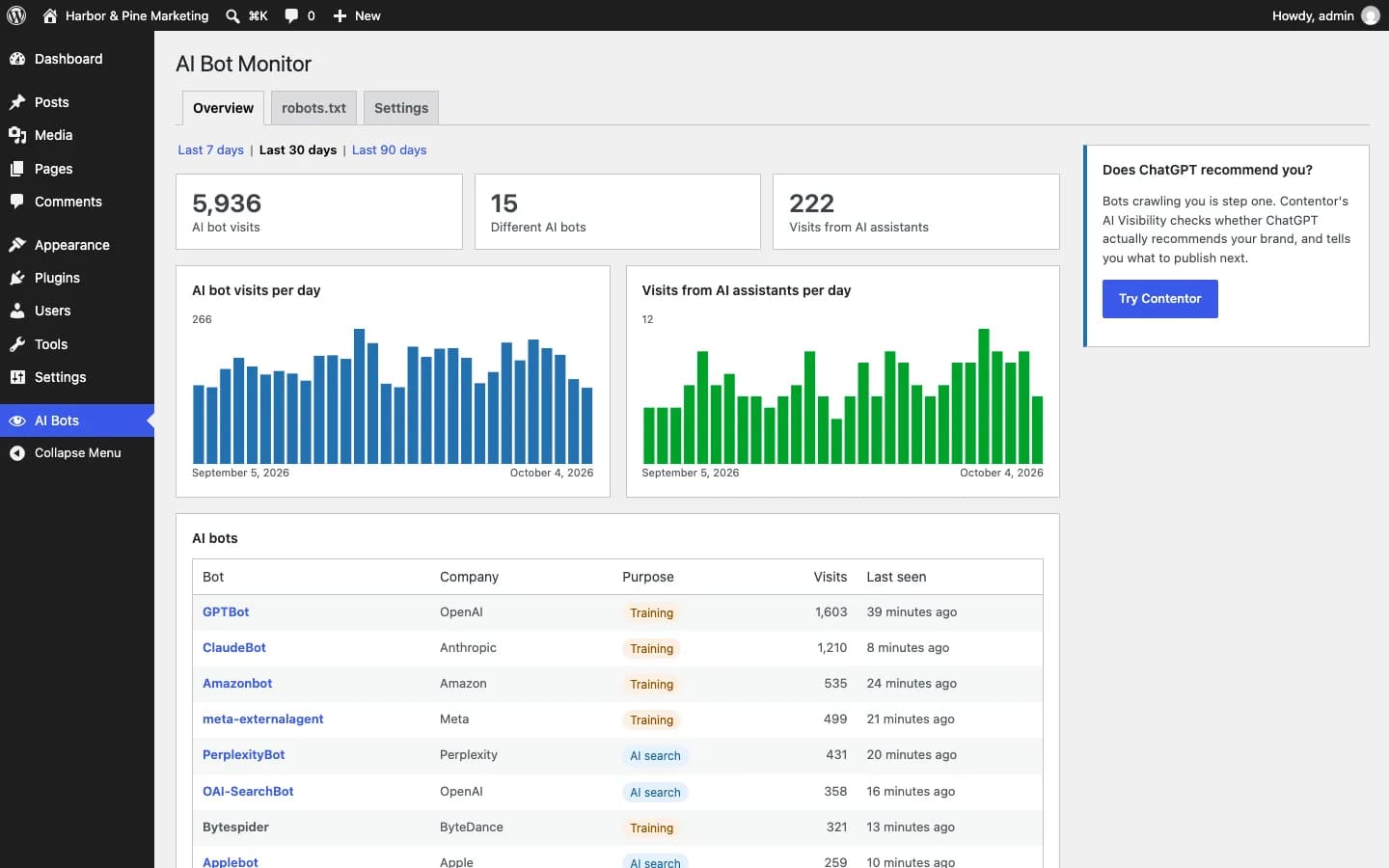Show the Last 7 days range
Viewport: 1389px width, 868px height.
tap(210, 150)
